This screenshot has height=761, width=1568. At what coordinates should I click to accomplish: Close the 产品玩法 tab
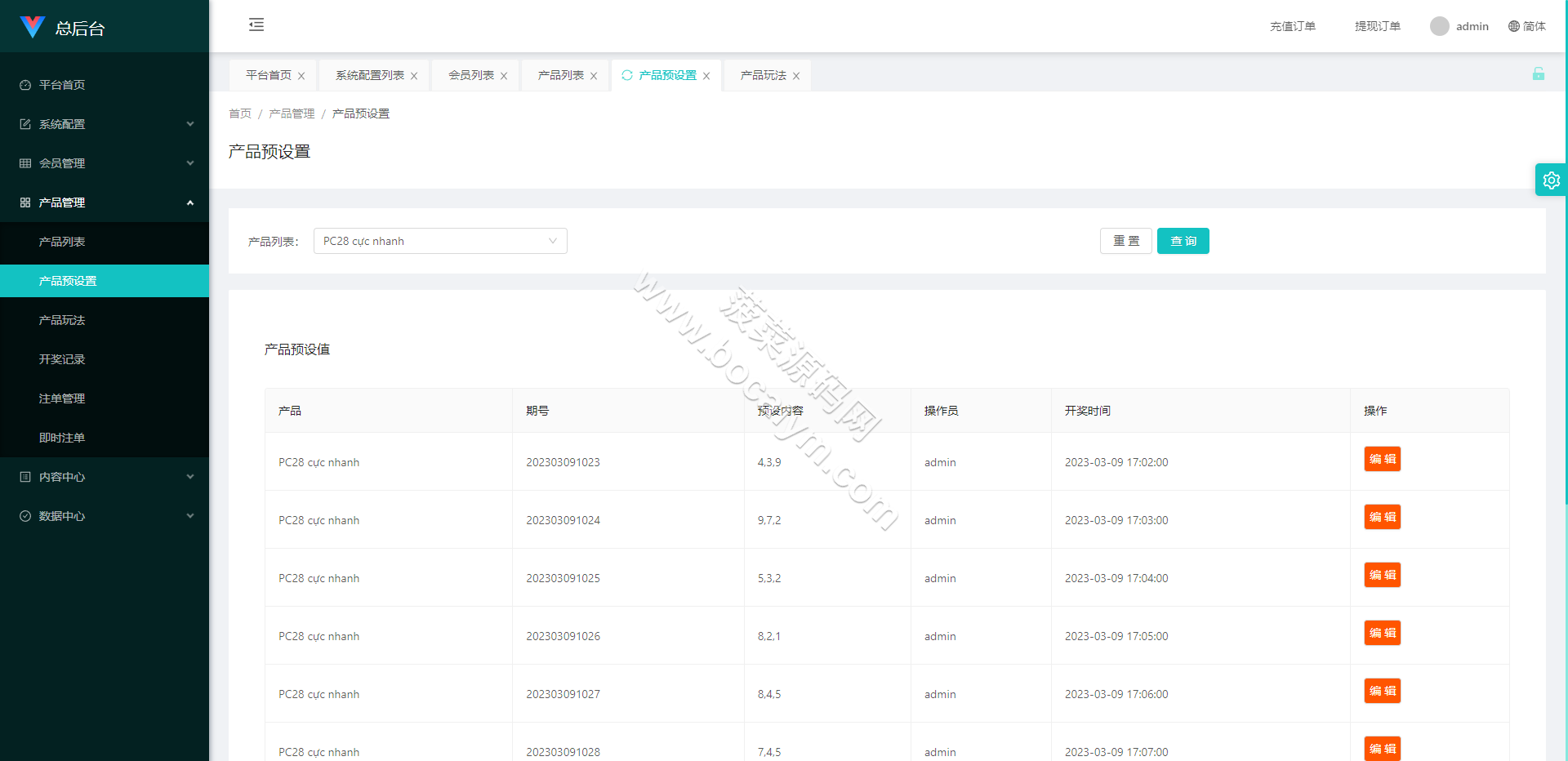796,76
